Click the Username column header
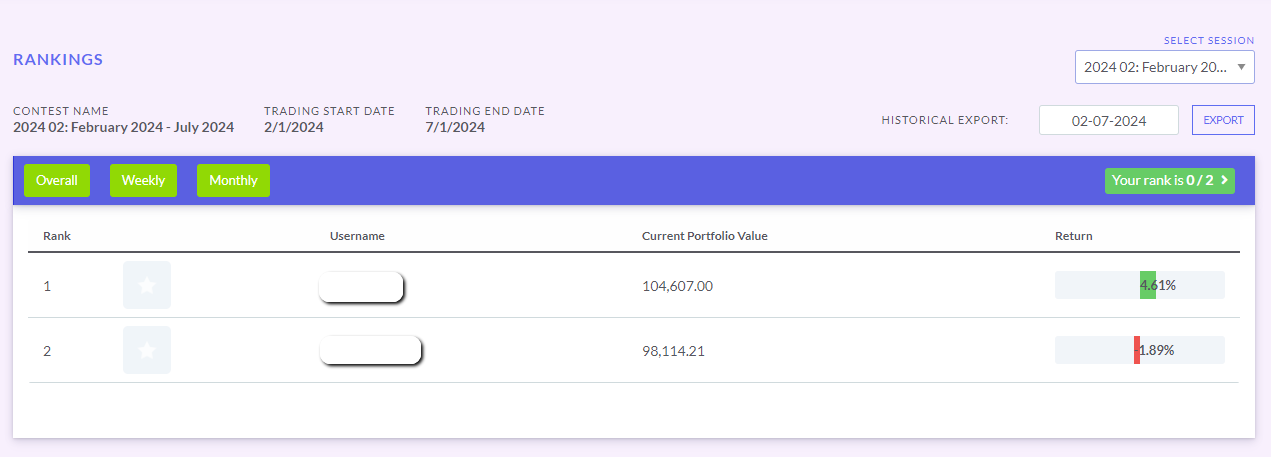1271x457 pixels. (357, 236)
